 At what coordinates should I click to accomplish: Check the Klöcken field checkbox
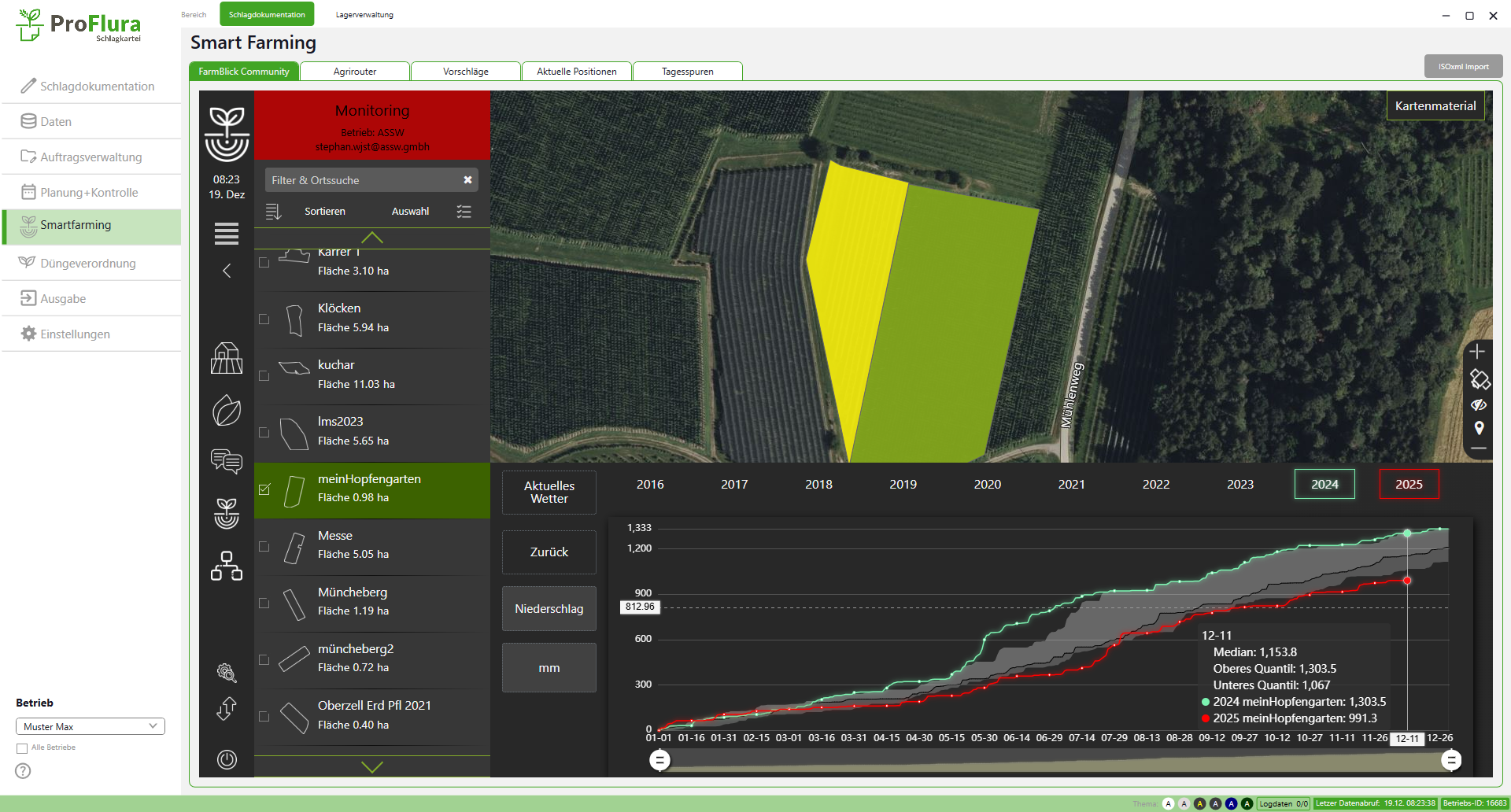[264, 319]
